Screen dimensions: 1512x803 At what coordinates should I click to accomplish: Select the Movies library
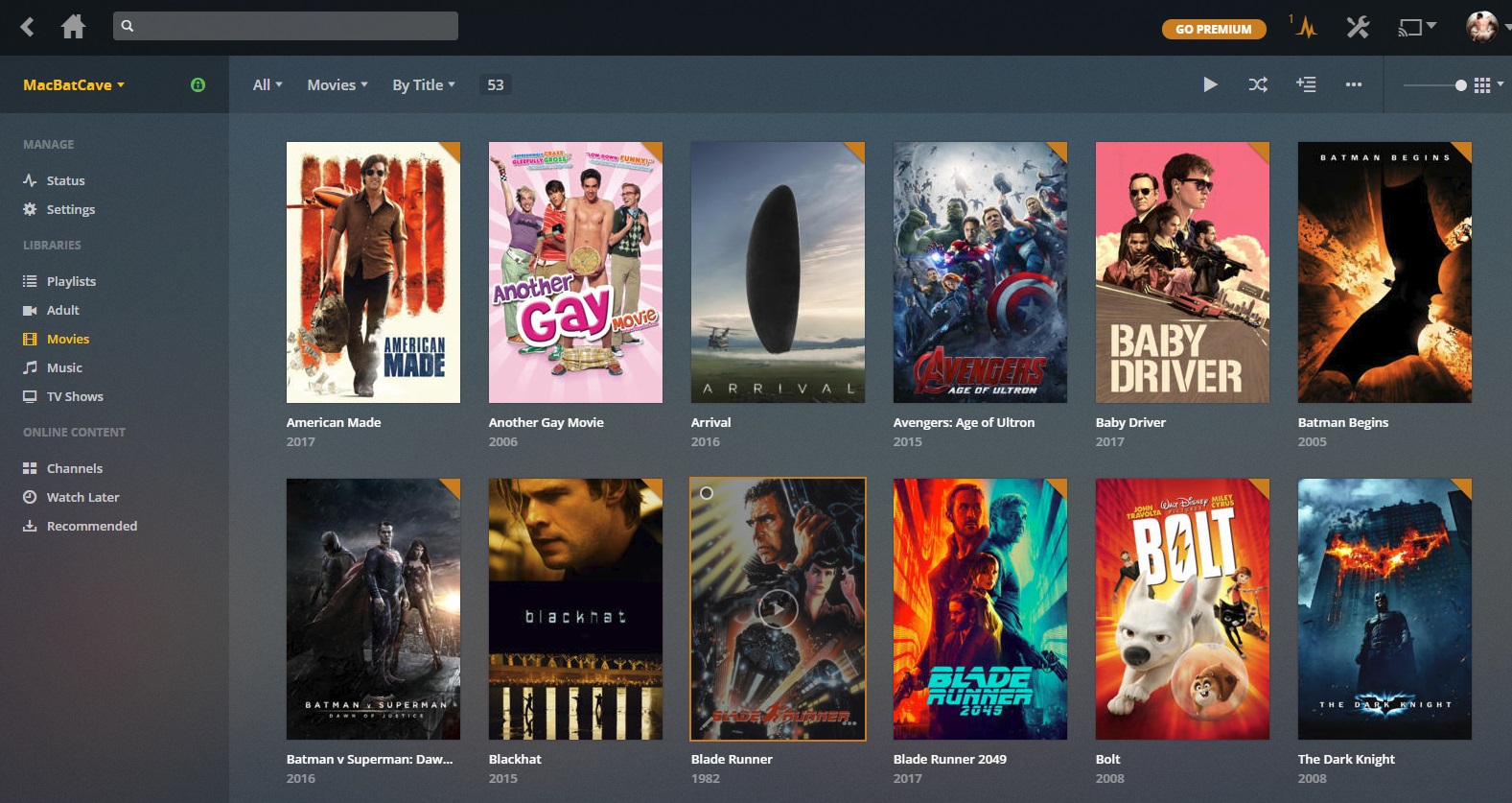point(68,339)
